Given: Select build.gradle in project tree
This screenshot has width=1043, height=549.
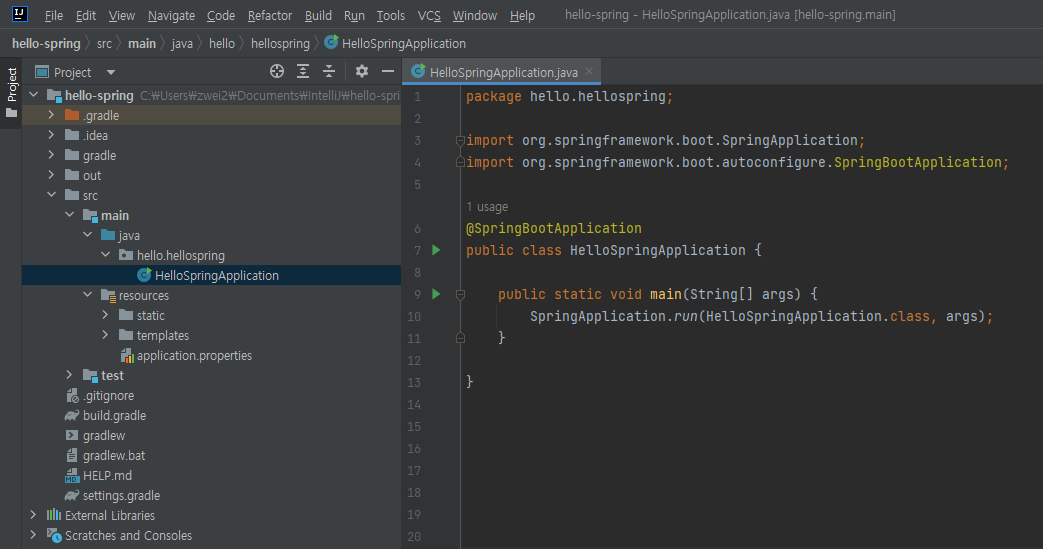Looking at the screenshot, I should [212, 415].
